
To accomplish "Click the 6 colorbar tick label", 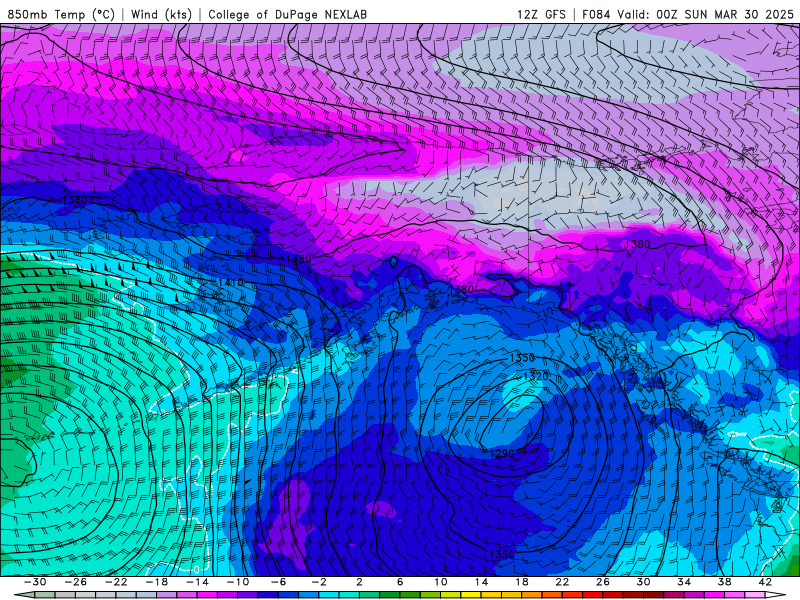I will click(x=400, y=582).
